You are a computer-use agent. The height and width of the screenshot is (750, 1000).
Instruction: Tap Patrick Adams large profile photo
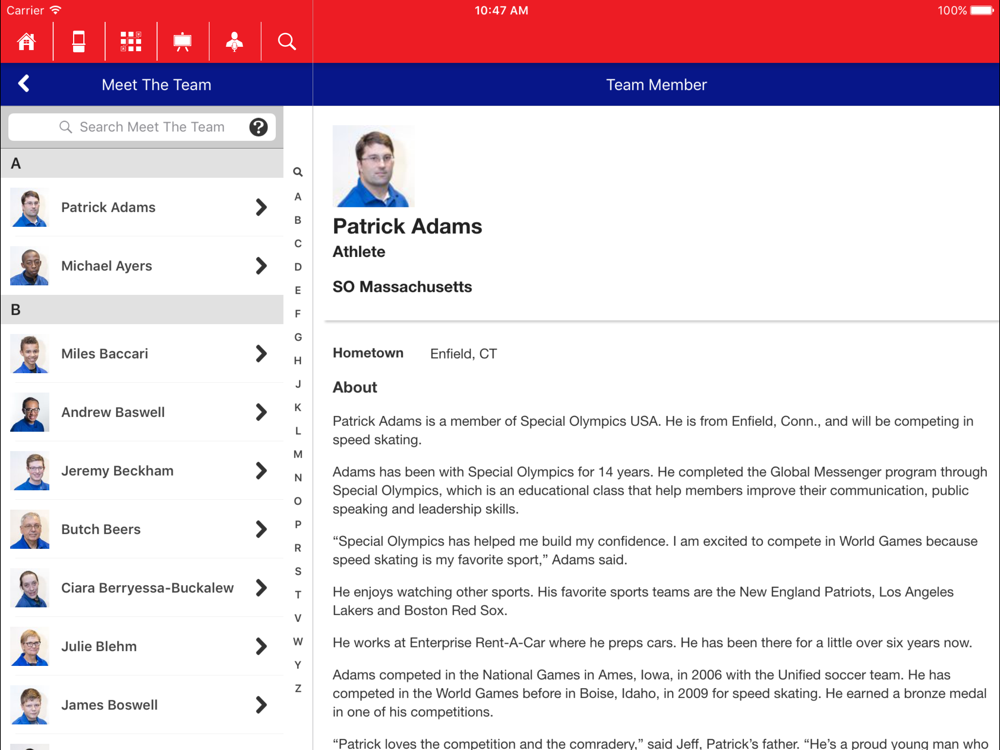374,166
